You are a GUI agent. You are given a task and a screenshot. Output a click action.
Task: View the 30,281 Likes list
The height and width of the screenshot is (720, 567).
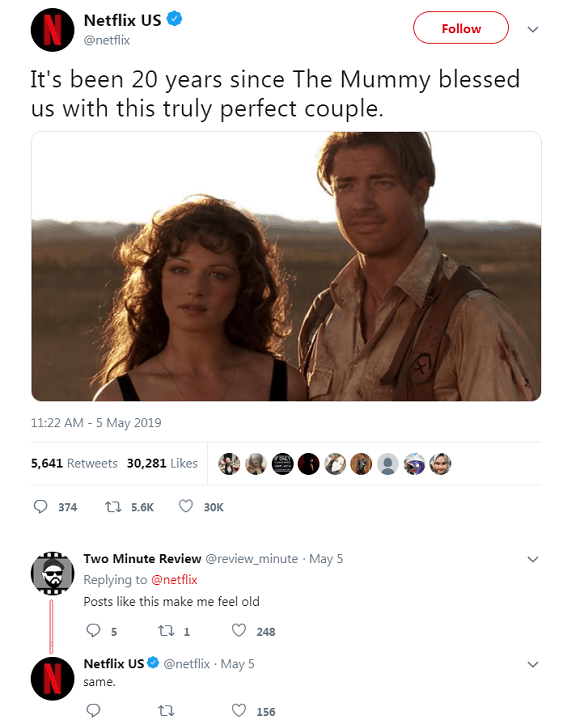[x=162, y=463]
